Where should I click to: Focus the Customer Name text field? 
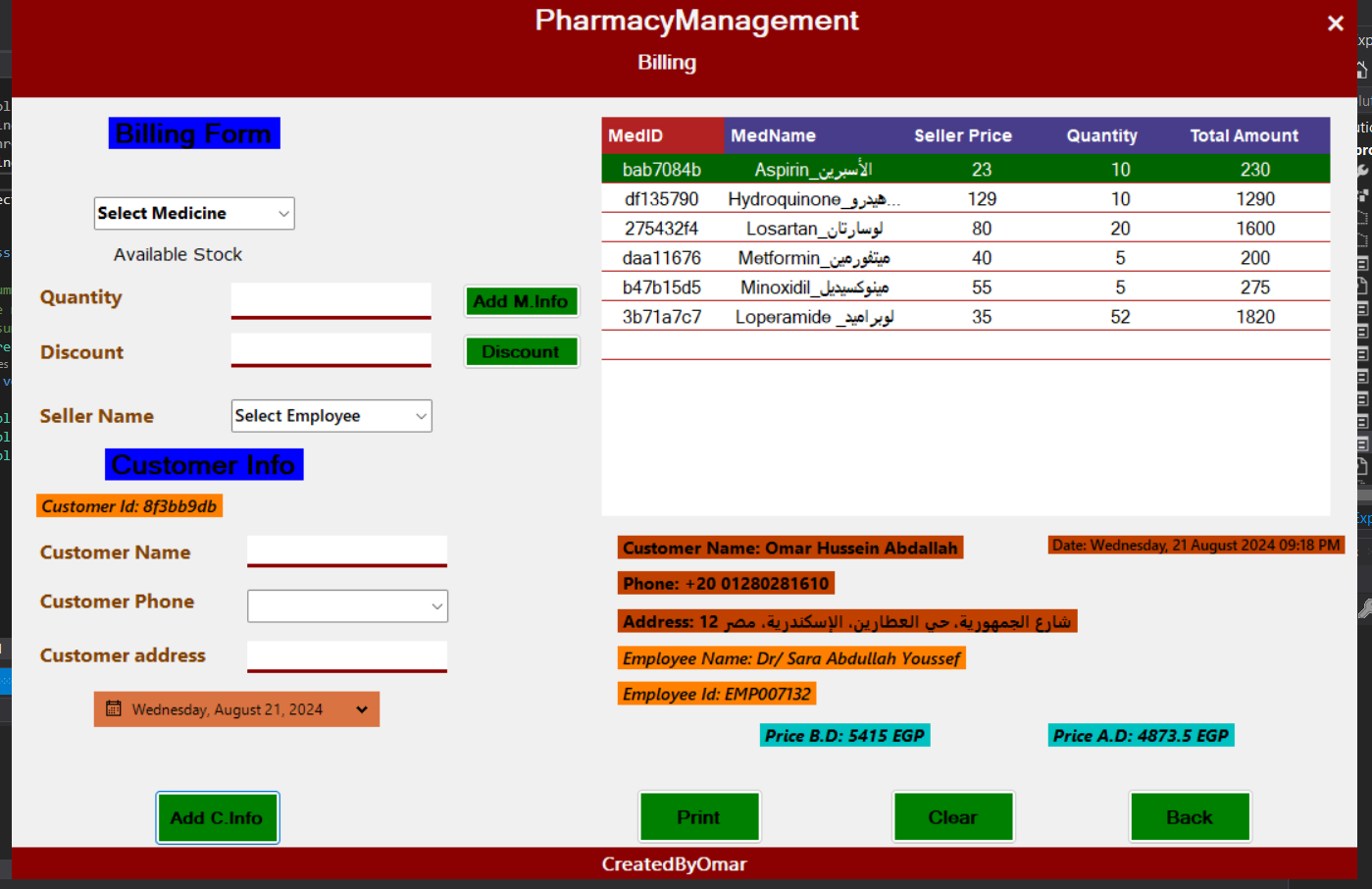[x=346, y=549]
